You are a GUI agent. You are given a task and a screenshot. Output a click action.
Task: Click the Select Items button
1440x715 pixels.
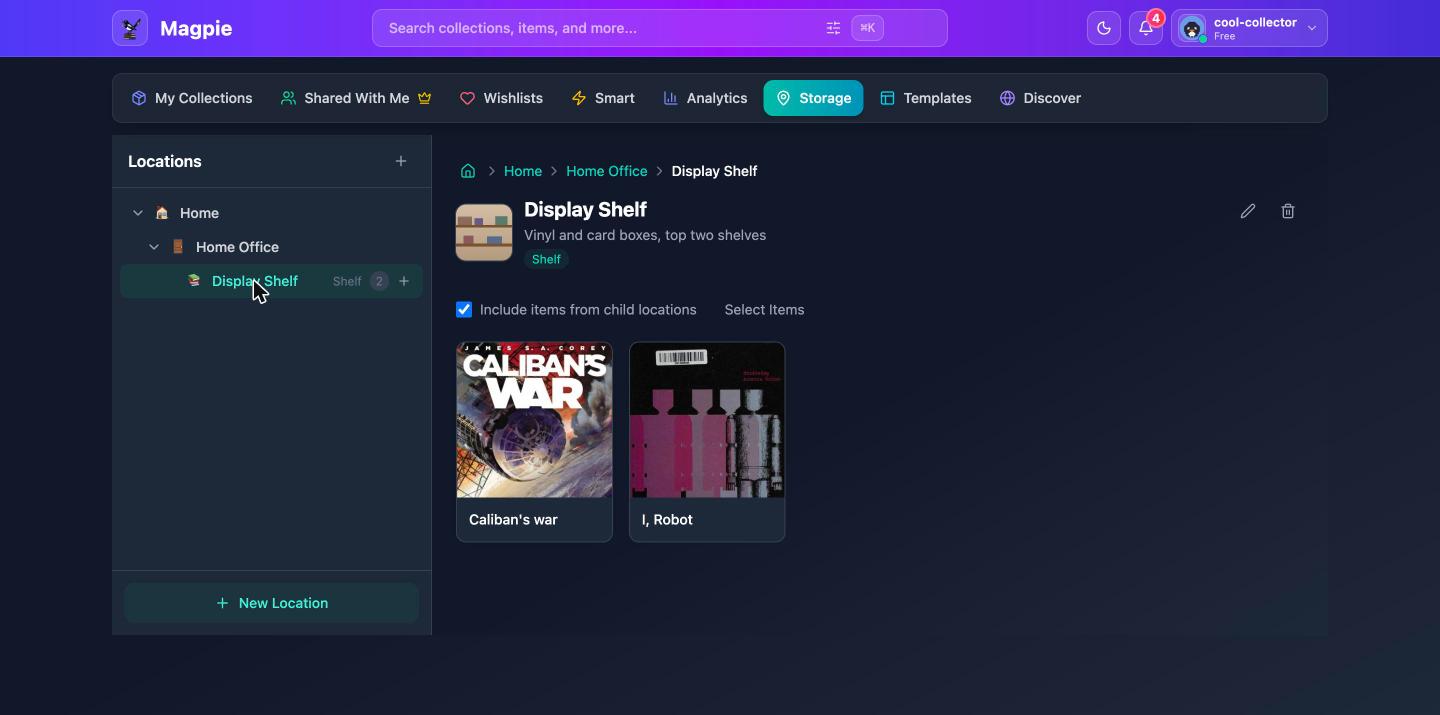coord(764,310)
